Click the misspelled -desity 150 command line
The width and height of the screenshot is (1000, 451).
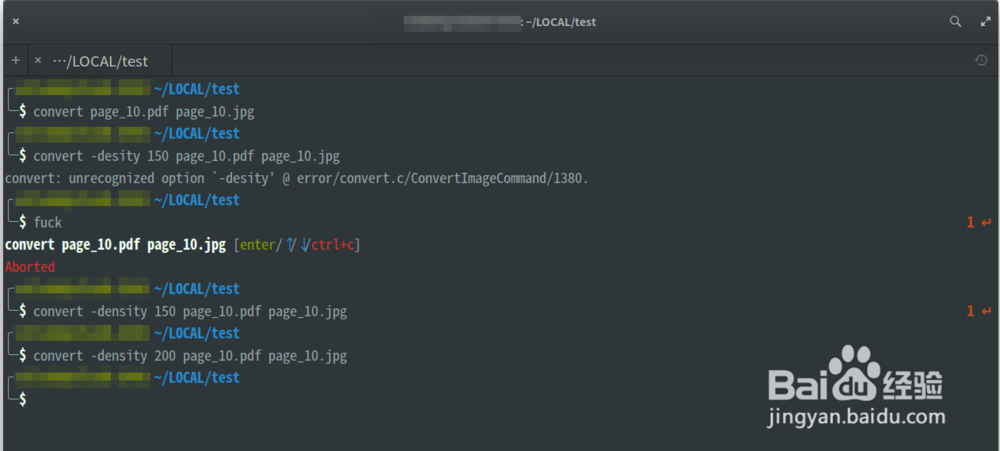[x=186, y=156]
